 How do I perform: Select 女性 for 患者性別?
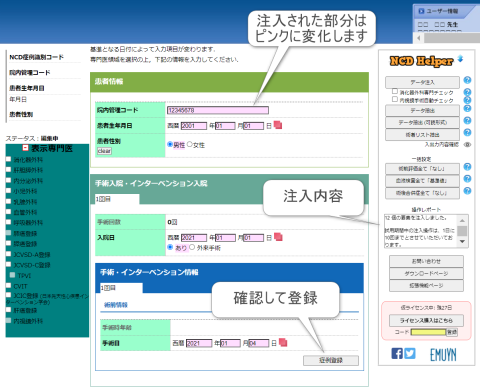tap(190, 144)
